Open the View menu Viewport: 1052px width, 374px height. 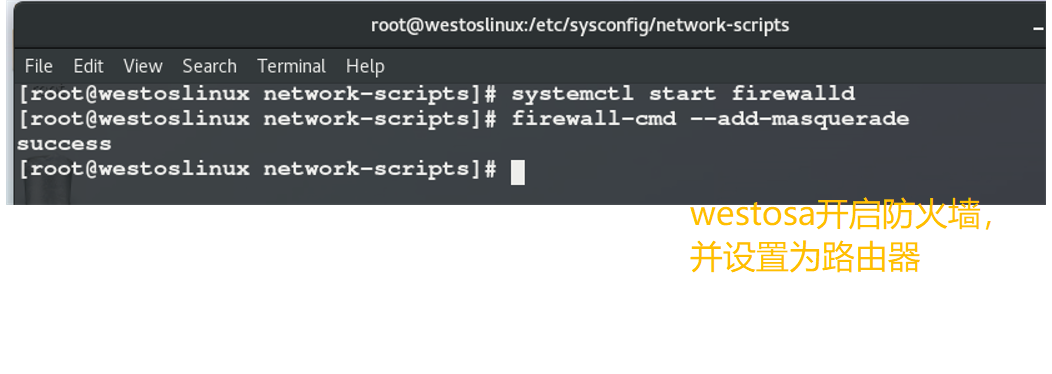(143, 66)
